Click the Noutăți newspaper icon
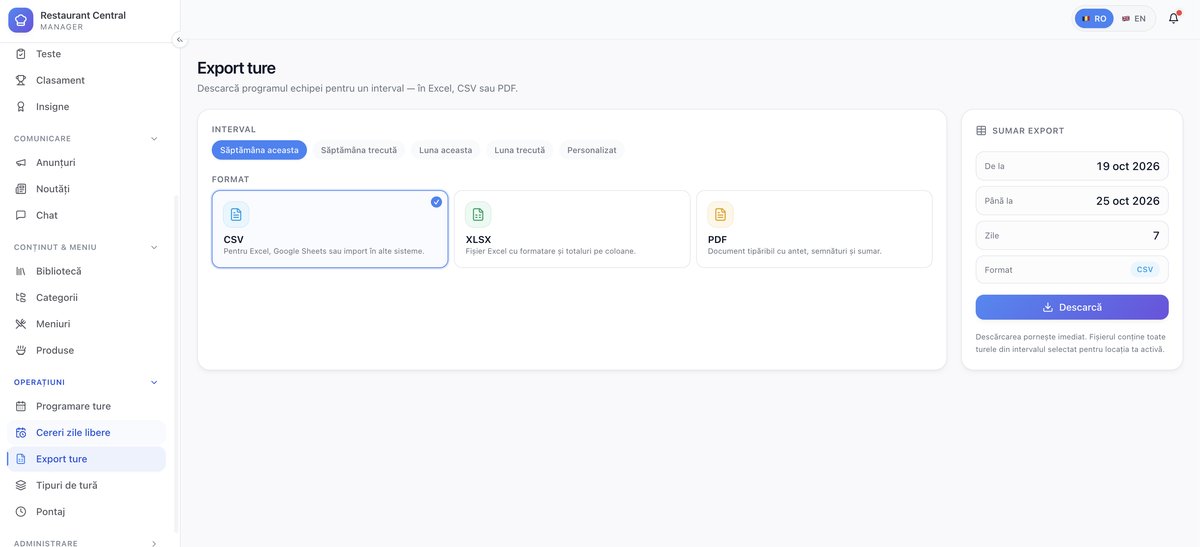This screenshot has height=547, width=1200. pos(21,189)
